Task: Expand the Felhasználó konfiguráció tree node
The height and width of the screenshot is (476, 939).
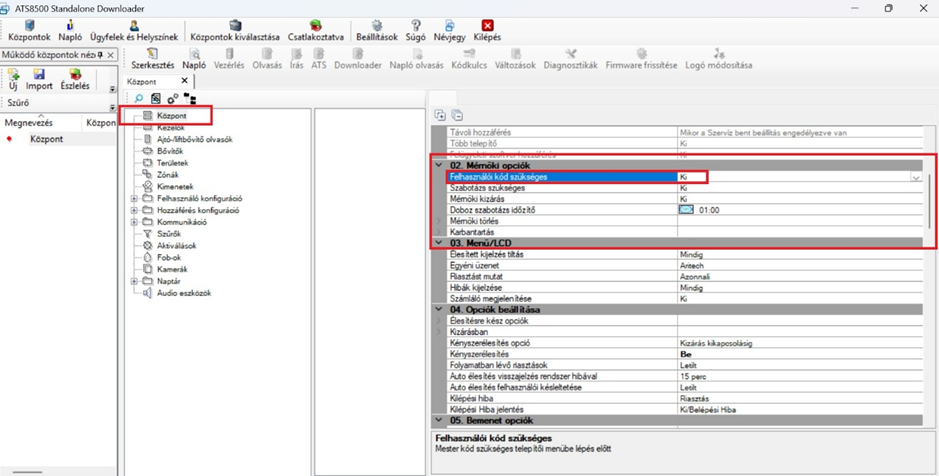Action: pos(134,199)
